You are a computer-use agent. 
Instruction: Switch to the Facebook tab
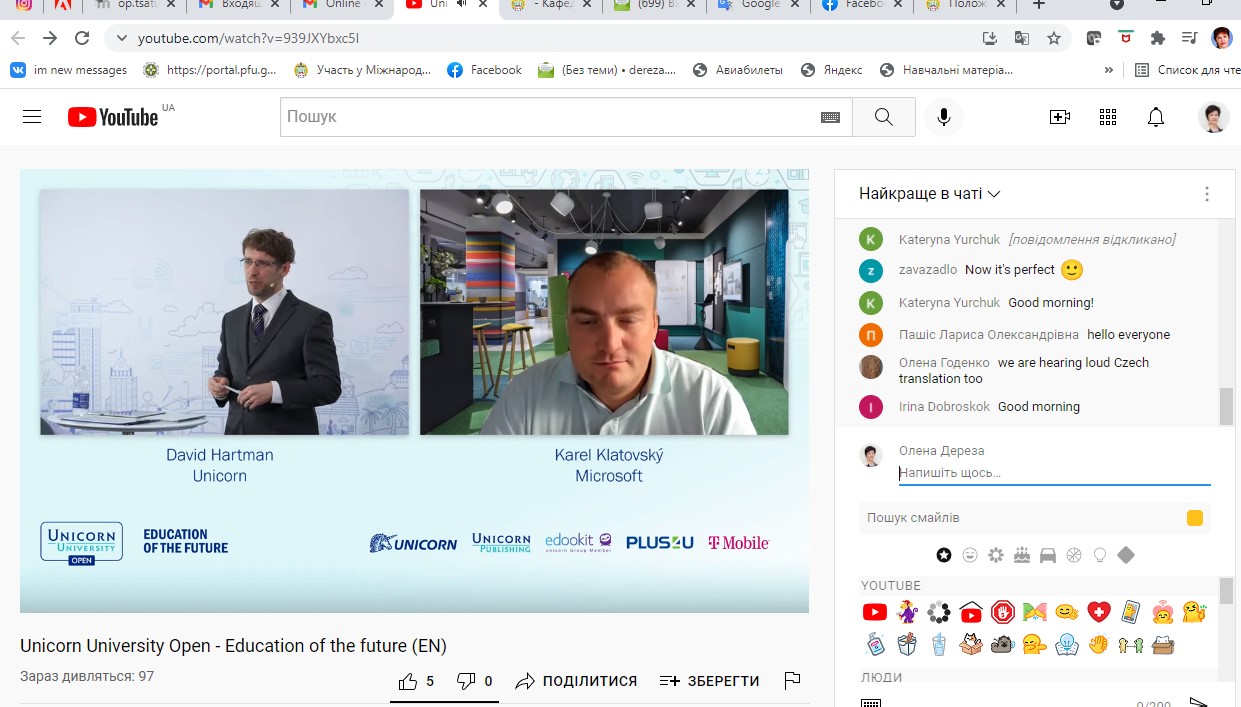click(862, 5)
